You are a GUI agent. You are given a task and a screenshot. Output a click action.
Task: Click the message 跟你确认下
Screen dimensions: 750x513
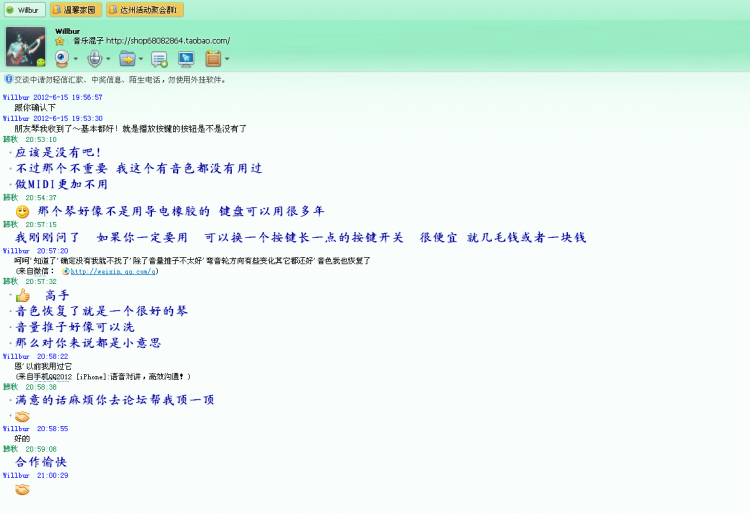click(x=35, y=108)
